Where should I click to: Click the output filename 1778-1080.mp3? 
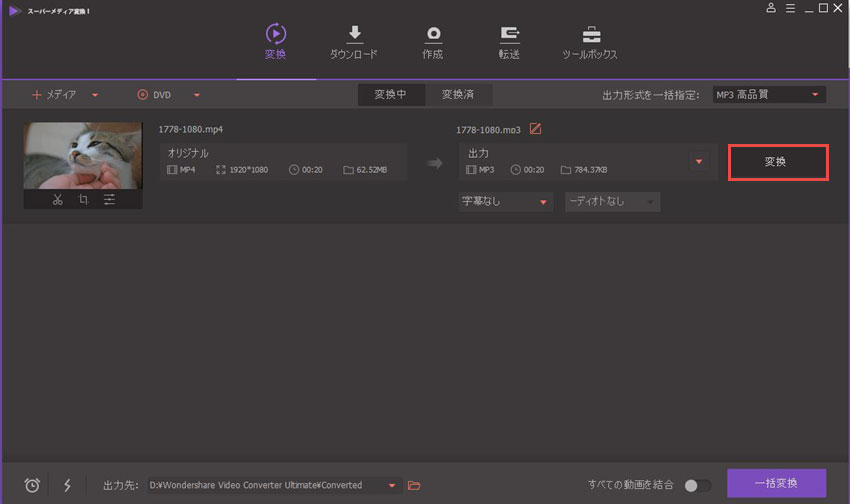[x=488, y=130]
